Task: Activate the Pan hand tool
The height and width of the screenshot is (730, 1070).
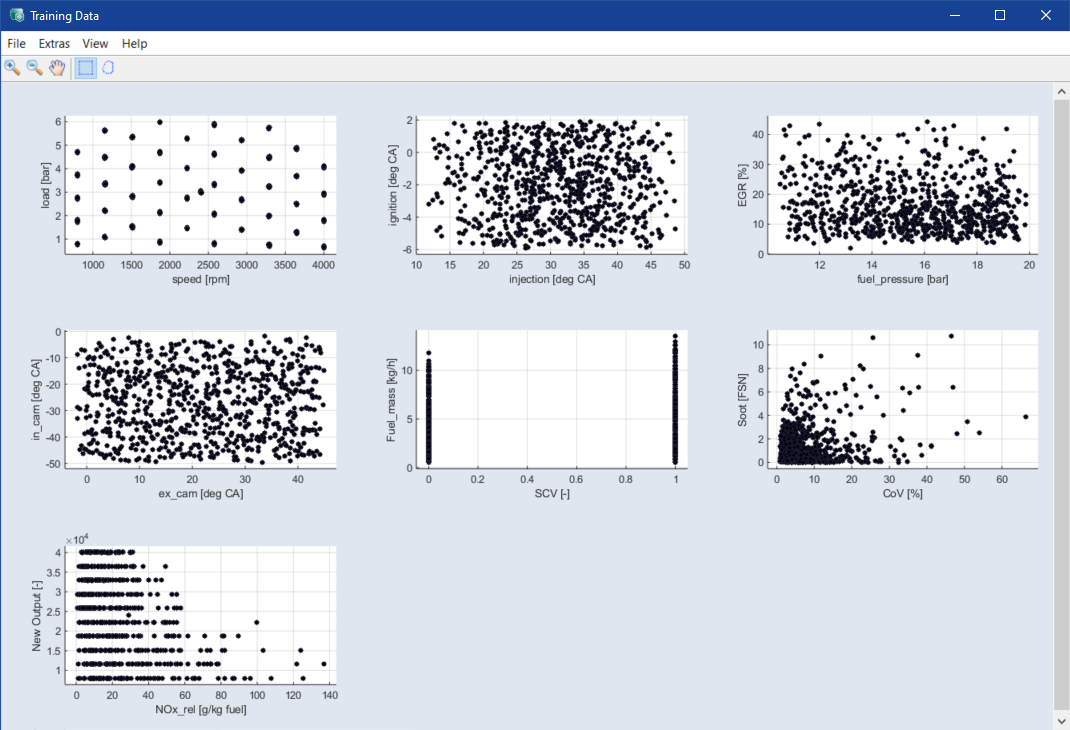Action: 57,68
